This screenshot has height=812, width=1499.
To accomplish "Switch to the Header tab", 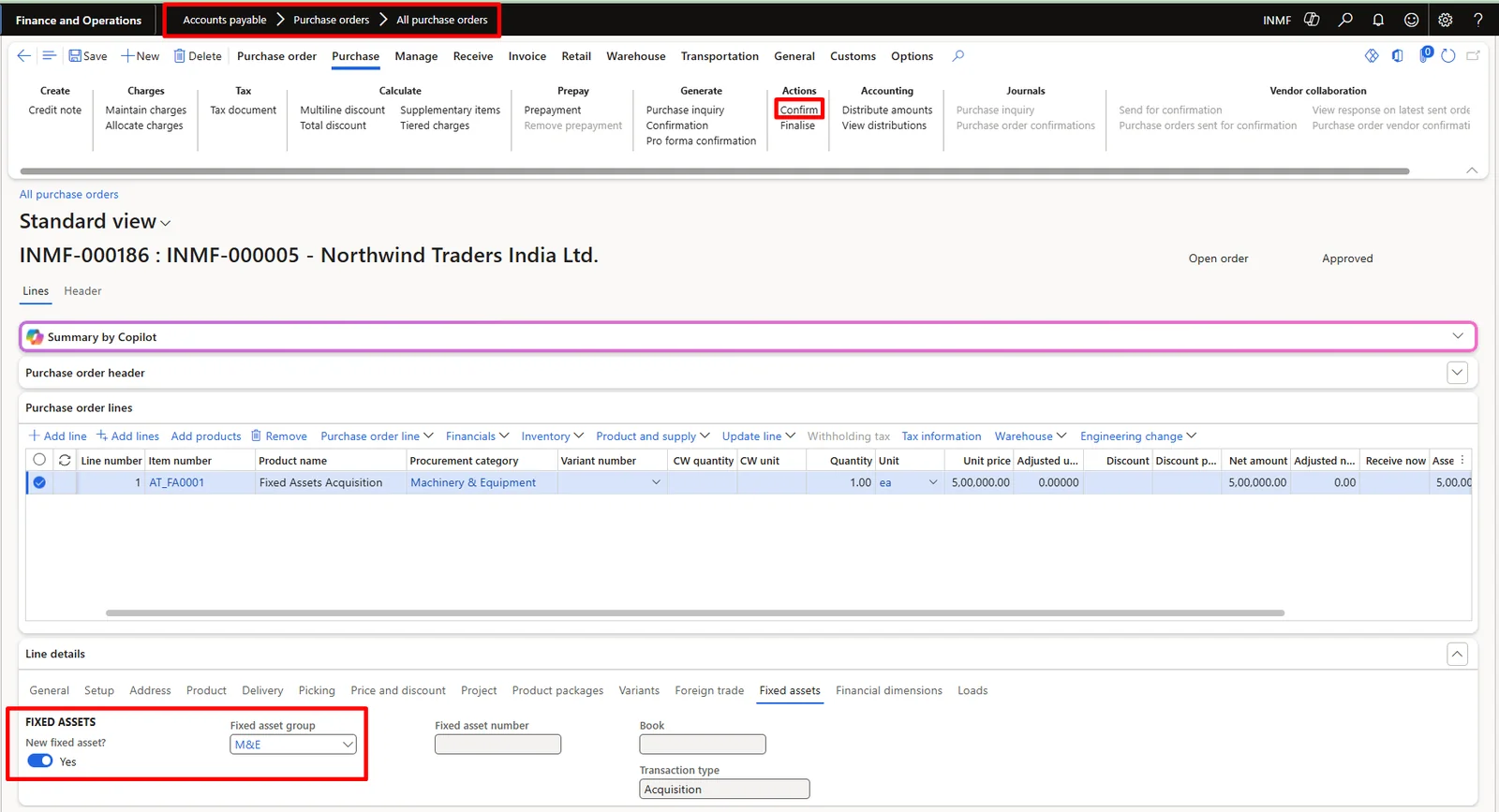I will click(82, 291).
